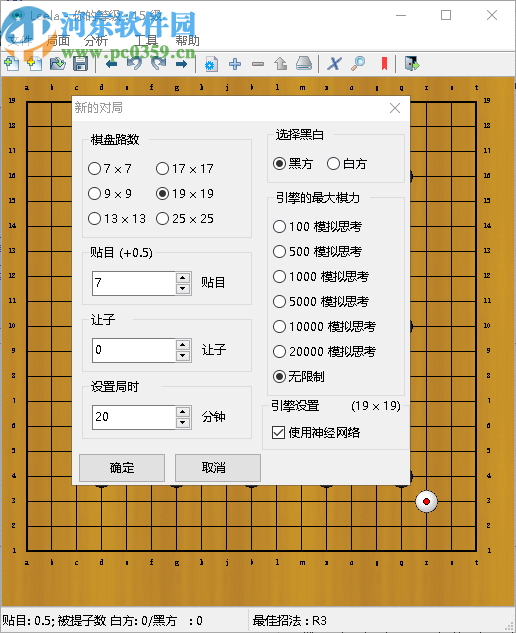Image resolution: width=516 pixels, height=633 pixels.
Task: Set engine strength to 100 模拟思考
Action: click(x=317, y=226)
